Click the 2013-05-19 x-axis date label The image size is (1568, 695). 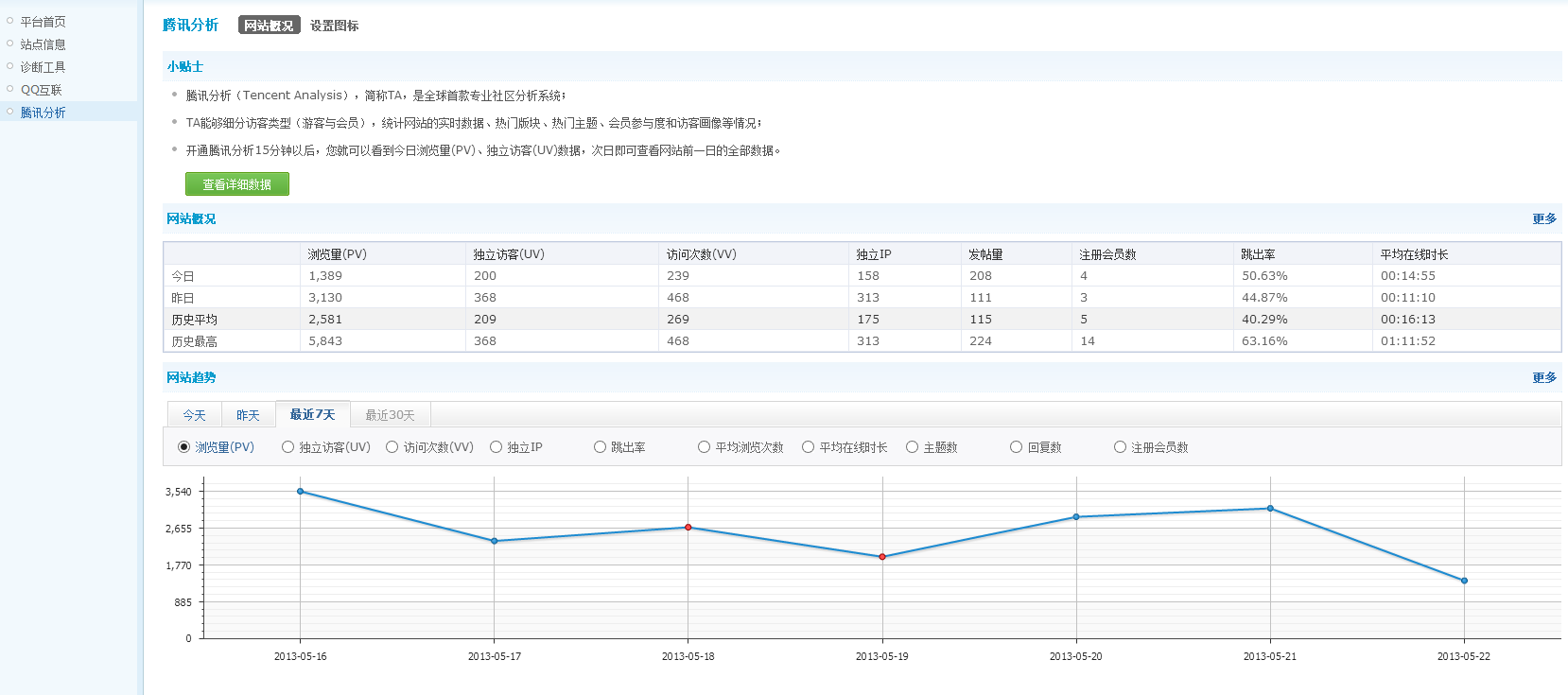[882, 656]
